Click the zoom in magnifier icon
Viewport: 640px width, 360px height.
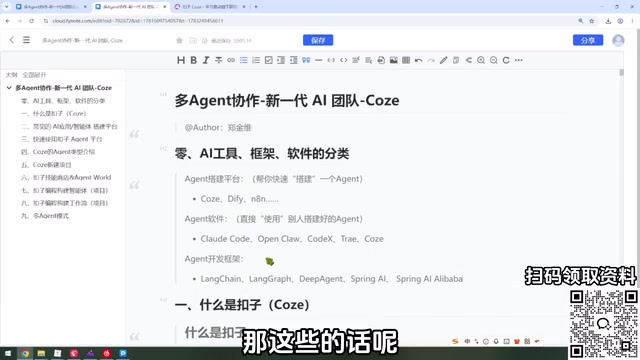click(x=481, y=60)
